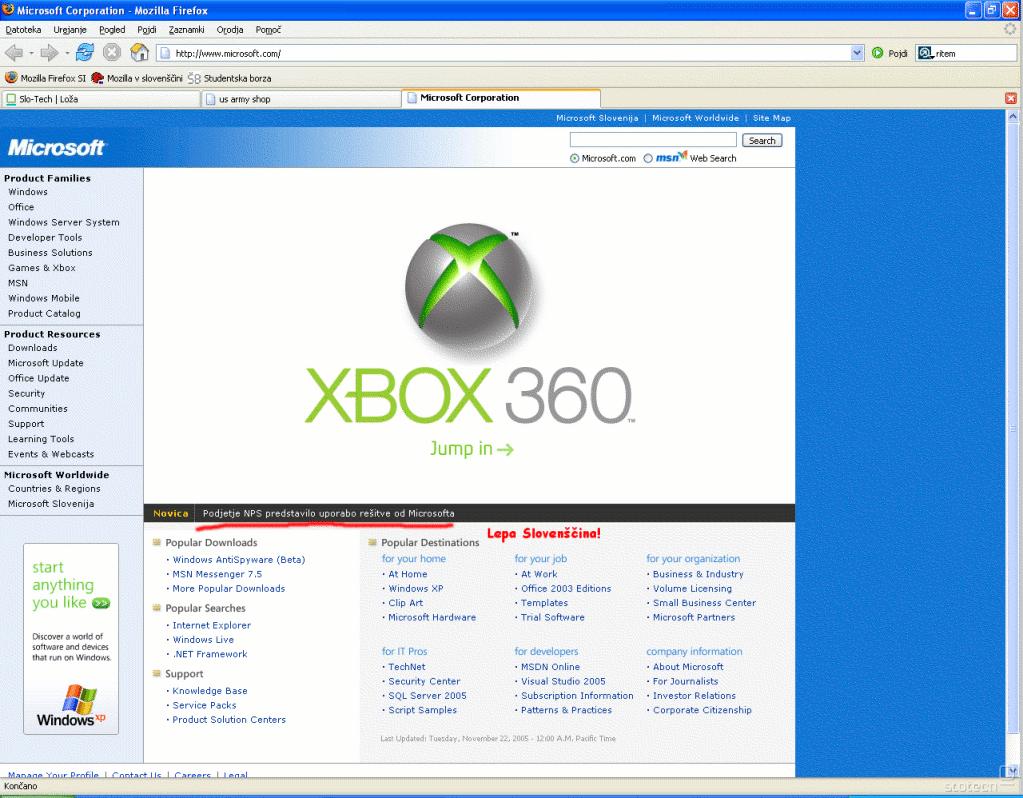Open the Windows Server System sidebar link
Screen dimensions: 1023x798
tap(64, 222)
